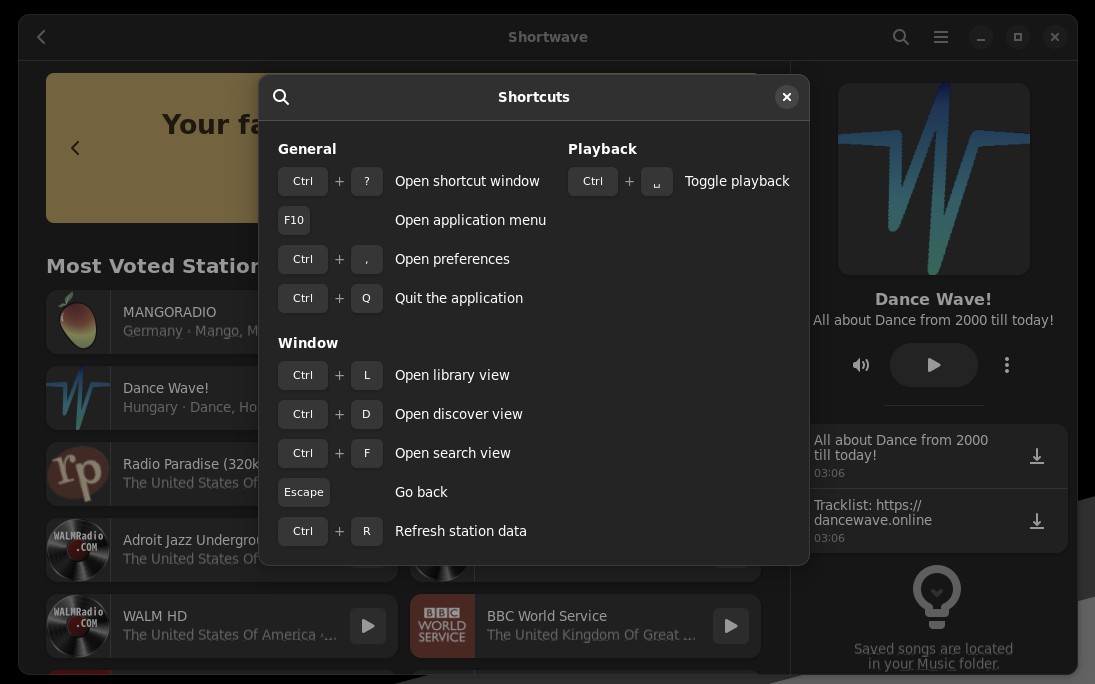Screen dimensions: 1095x684
Task: Start playback of Dance Wave!
Action: pyautogui.click(x=933, y=365)
